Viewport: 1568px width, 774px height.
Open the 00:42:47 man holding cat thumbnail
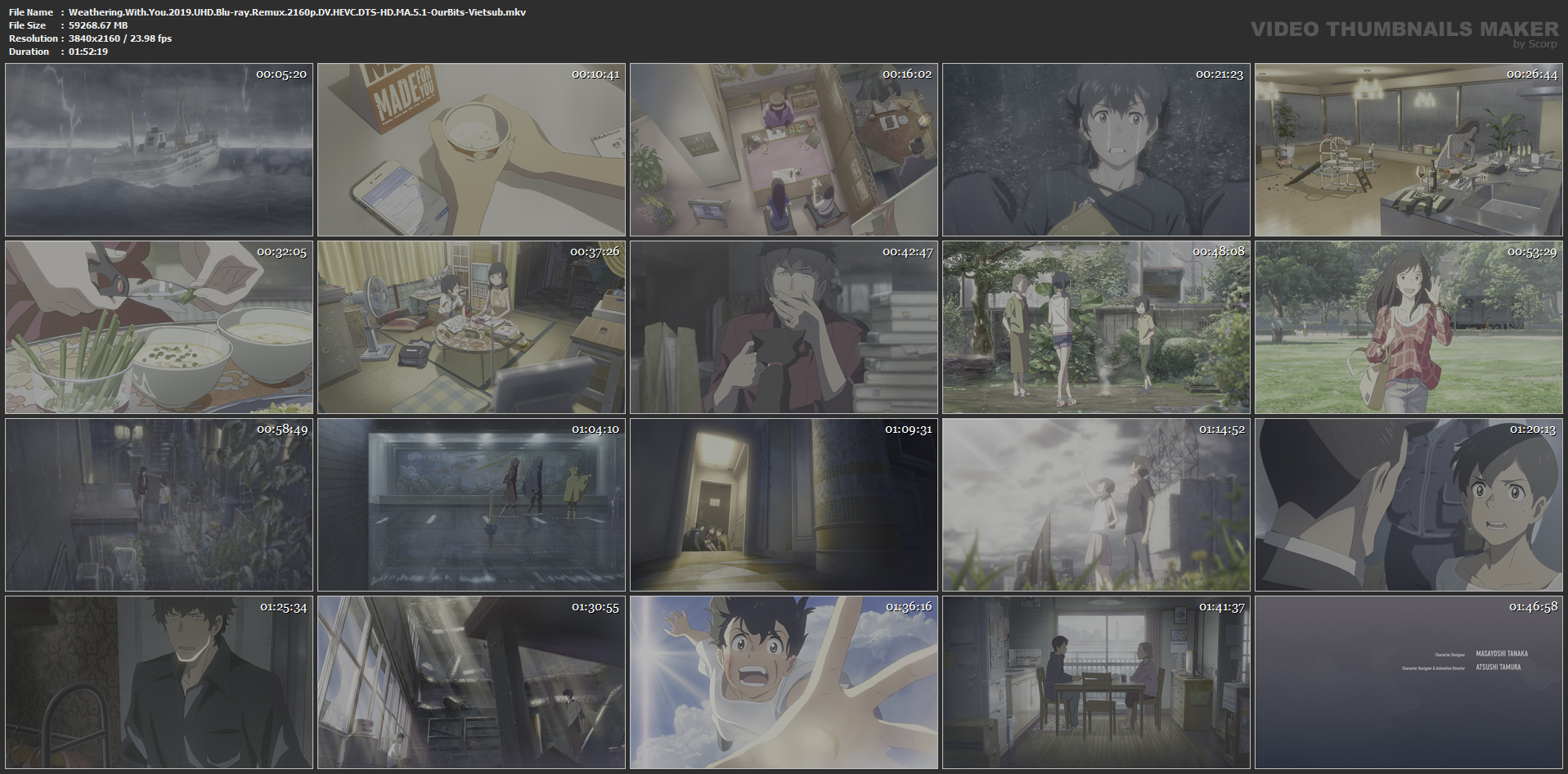[784, 327]
